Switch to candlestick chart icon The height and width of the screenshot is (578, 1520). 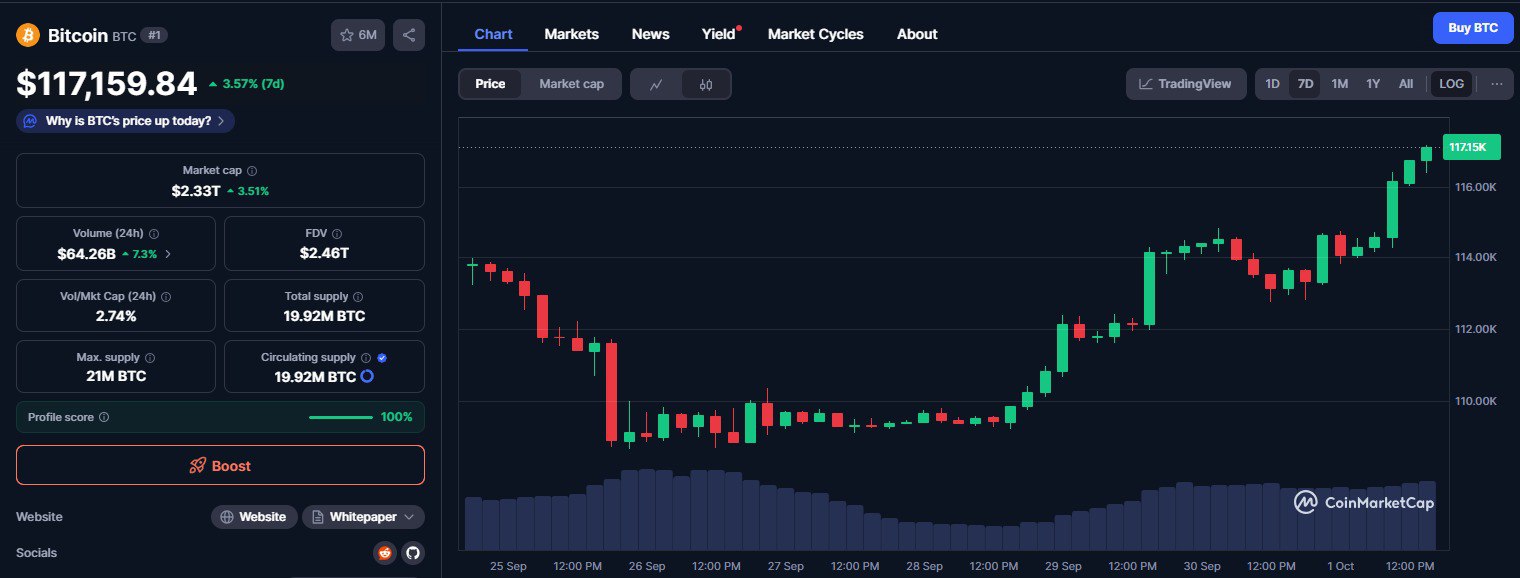706,84
